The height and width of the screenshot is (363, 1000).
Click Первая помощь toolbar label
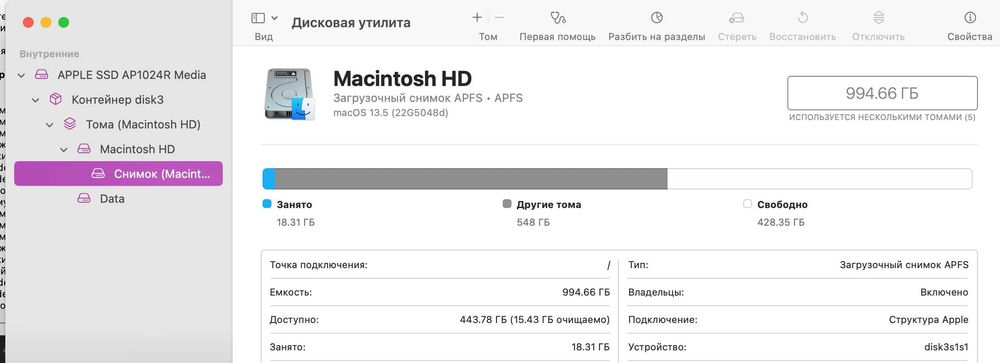point(557,37)
